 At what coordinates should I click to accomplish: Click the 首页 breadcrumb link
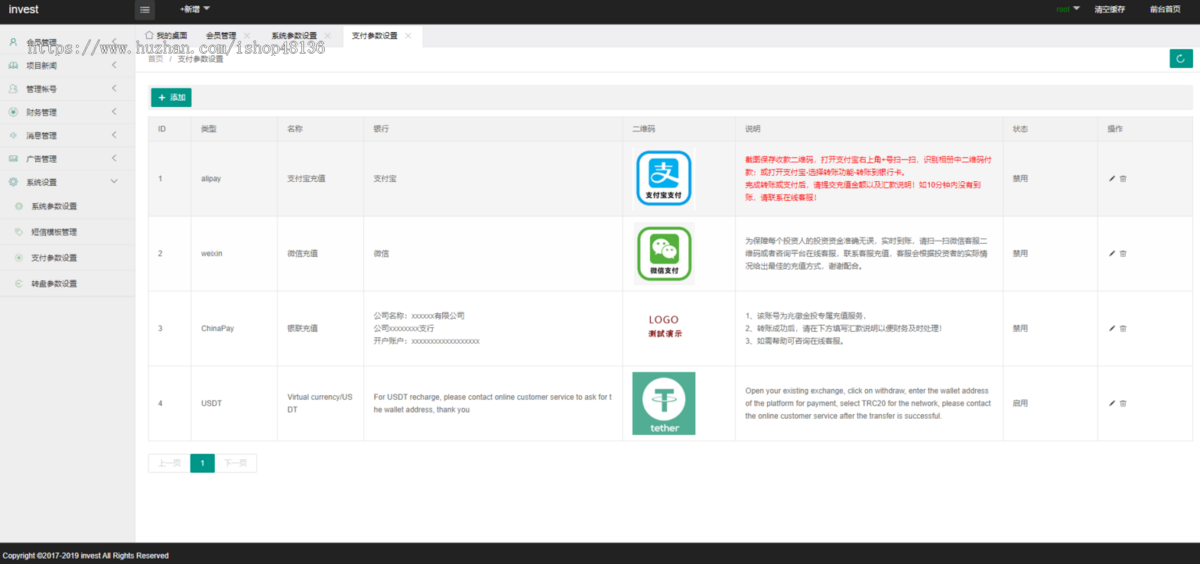tap(155, 59)
